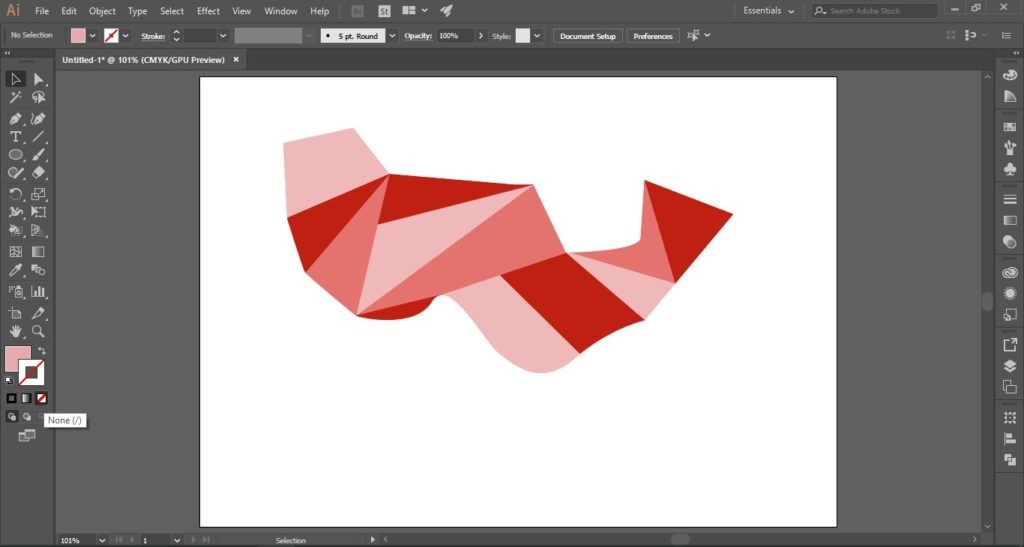1024x547 pixels.
Task: Expand the opacity slider arrow
Action: coord(481,36)
